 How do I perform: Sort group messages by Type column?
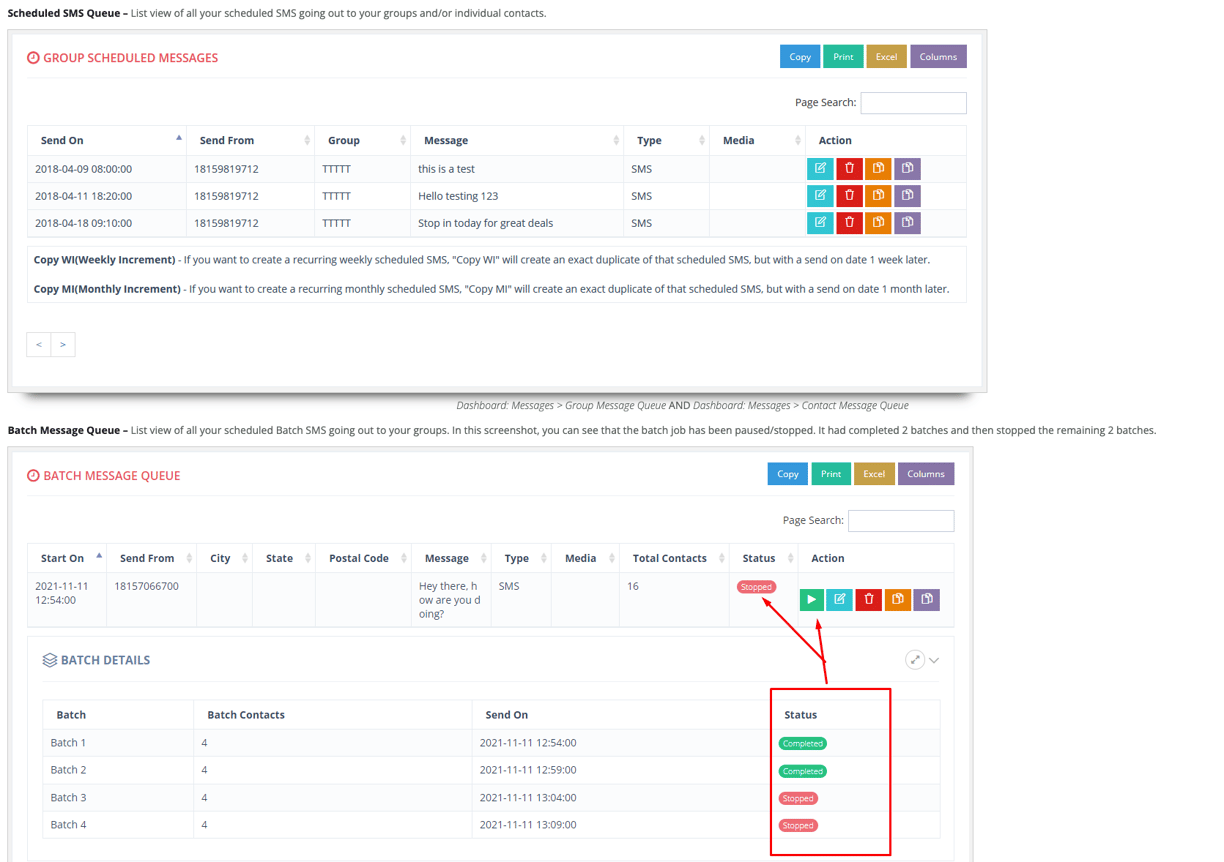pos(667,140)
